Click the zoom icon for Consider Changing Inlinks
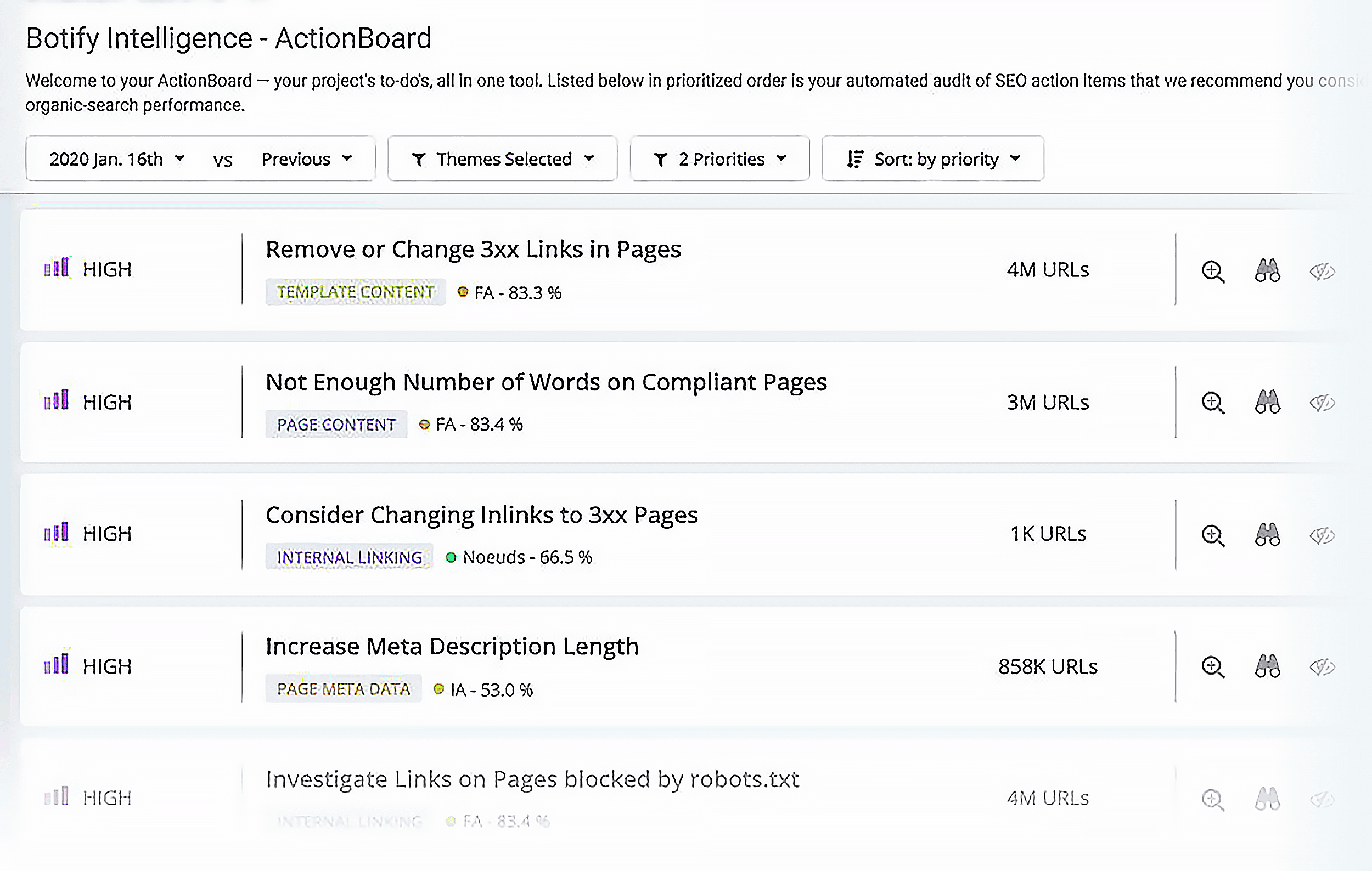 tap(1213, 534)
